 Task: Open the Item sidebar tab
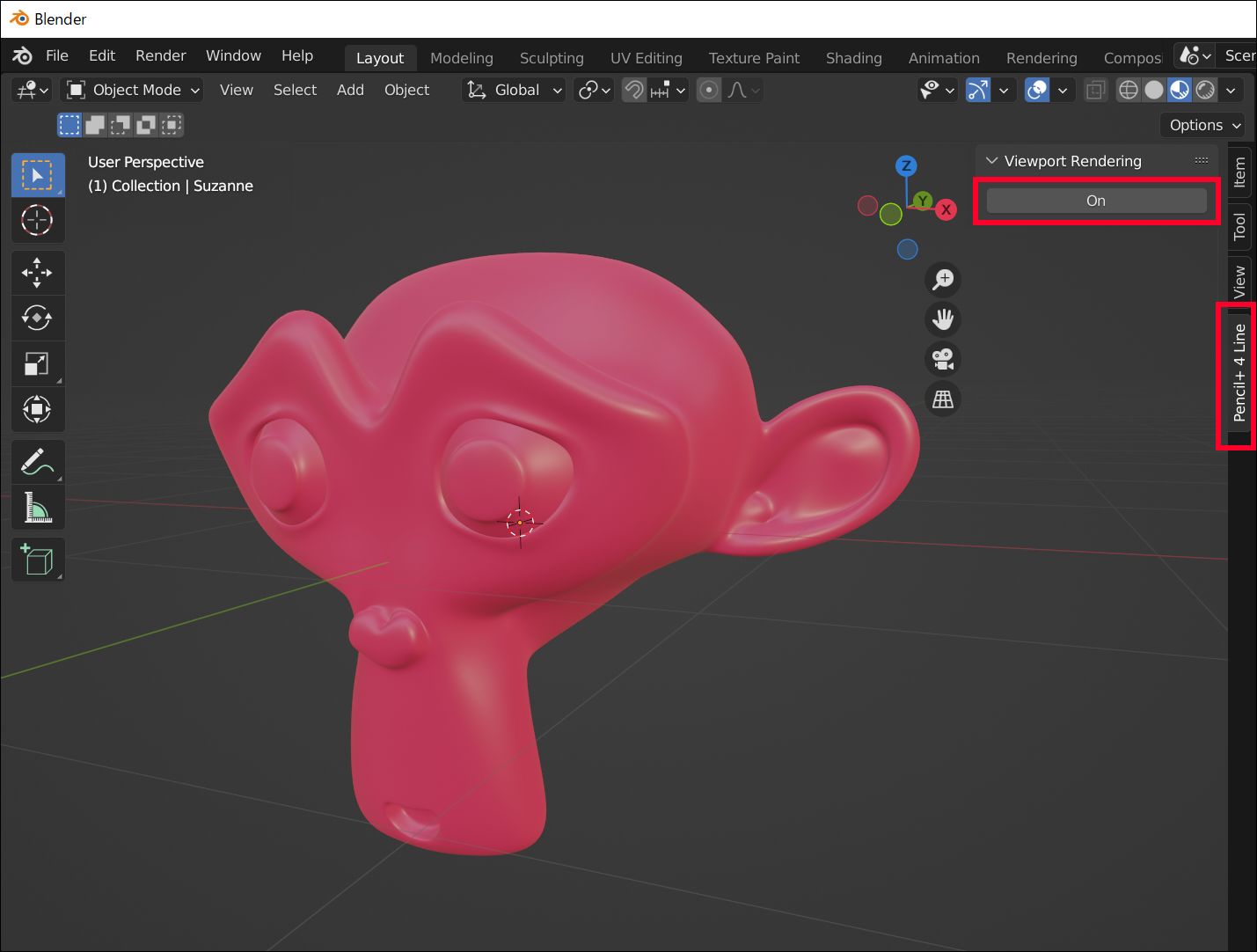(x=1239, y=172)
